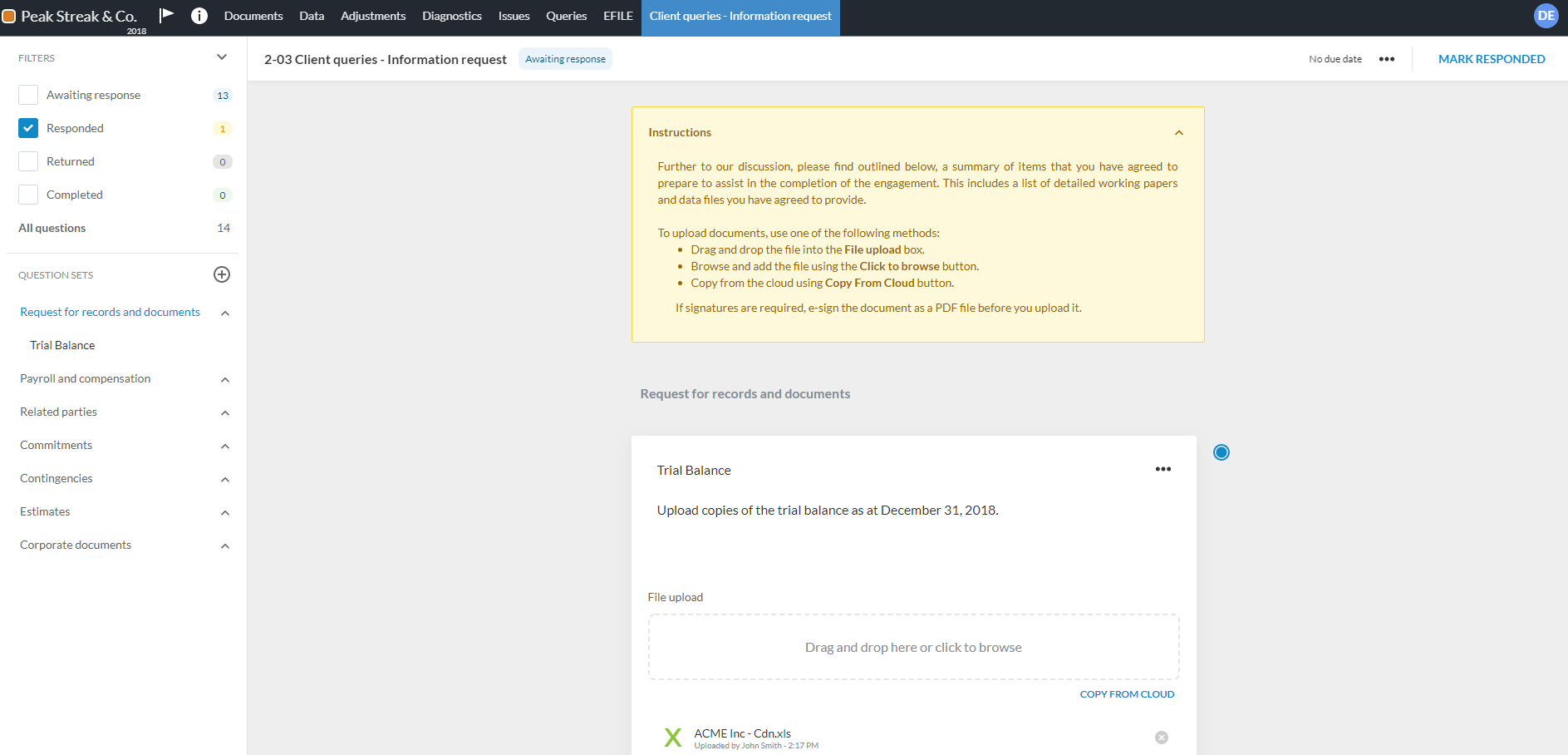This screenshot has width=1568, height=755.
Task: Click the COPY FROM CLOUD link
Action: click(x=1127, y=693)
